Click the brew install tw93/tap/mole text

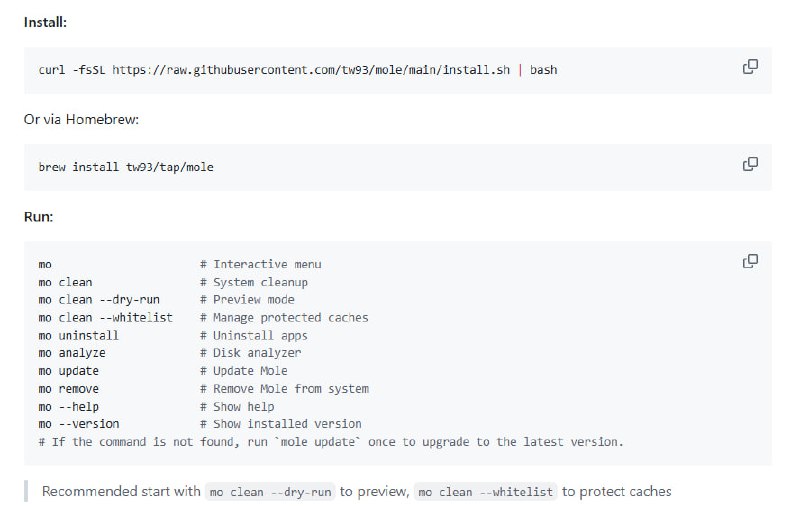126,167
